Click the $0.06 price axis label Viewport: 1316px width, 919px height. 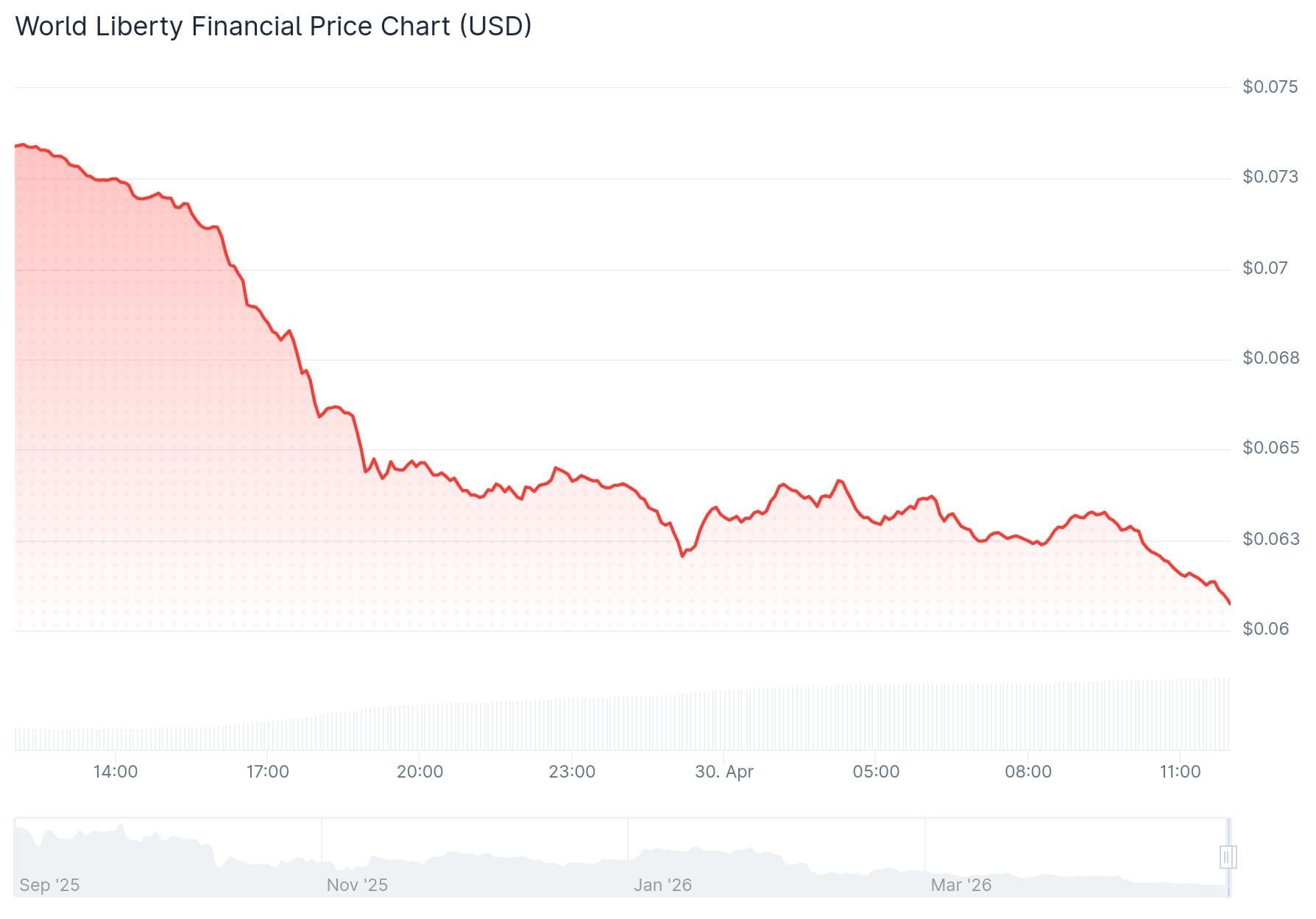point(1265,629)
